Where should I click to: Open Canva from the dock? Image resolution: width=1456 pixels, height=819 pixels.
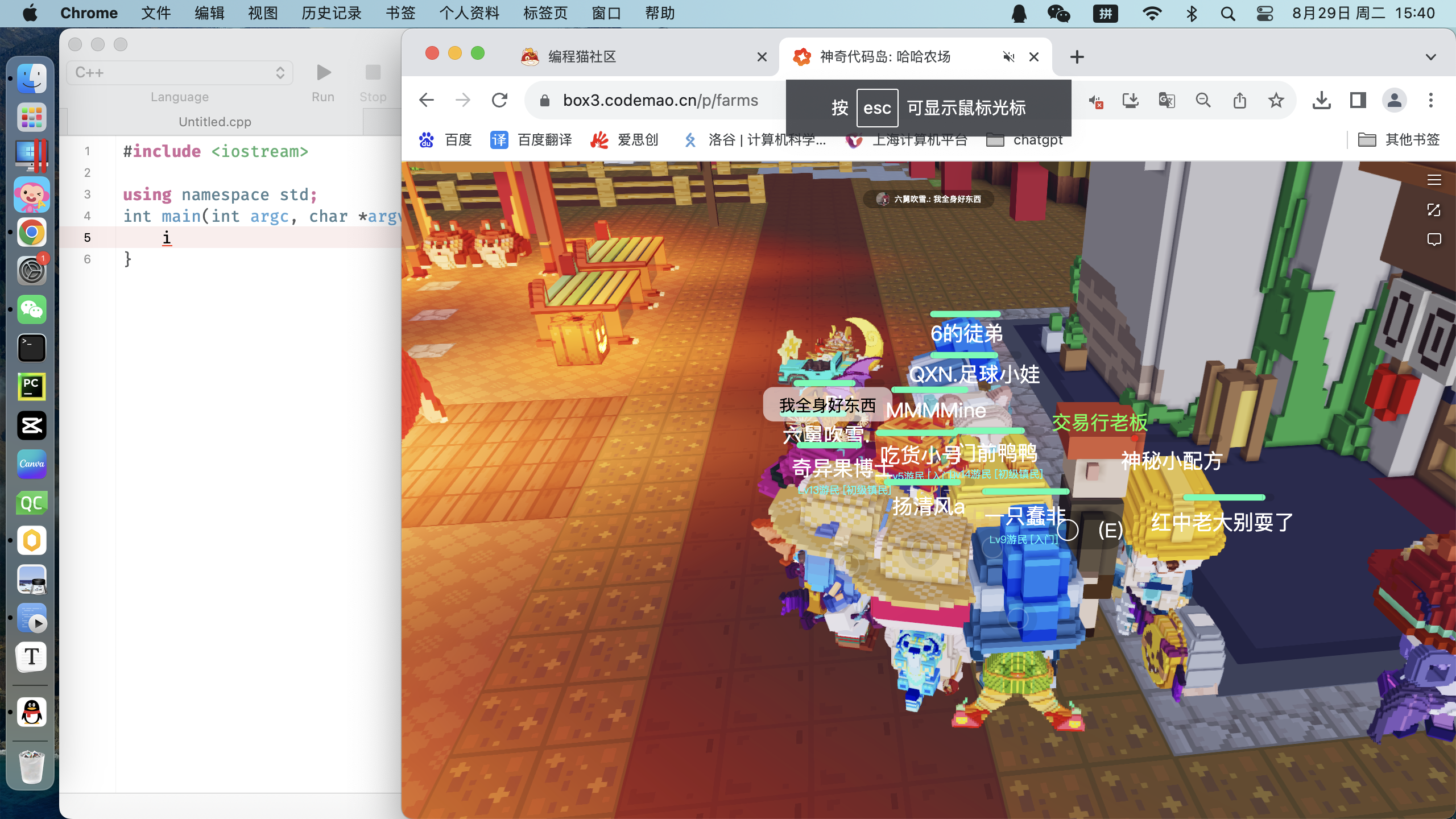coord(32,464)
